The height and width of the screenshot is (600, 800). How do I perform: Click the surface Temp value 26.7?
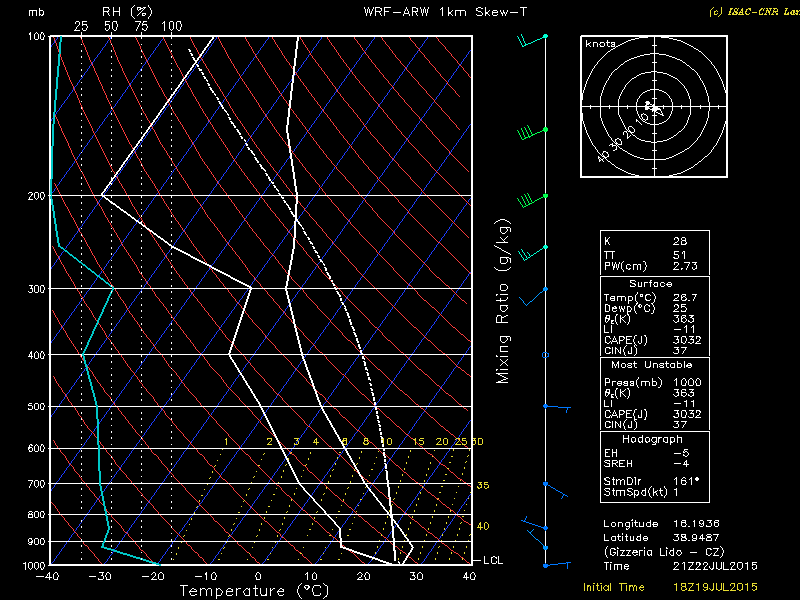point(685,297)
